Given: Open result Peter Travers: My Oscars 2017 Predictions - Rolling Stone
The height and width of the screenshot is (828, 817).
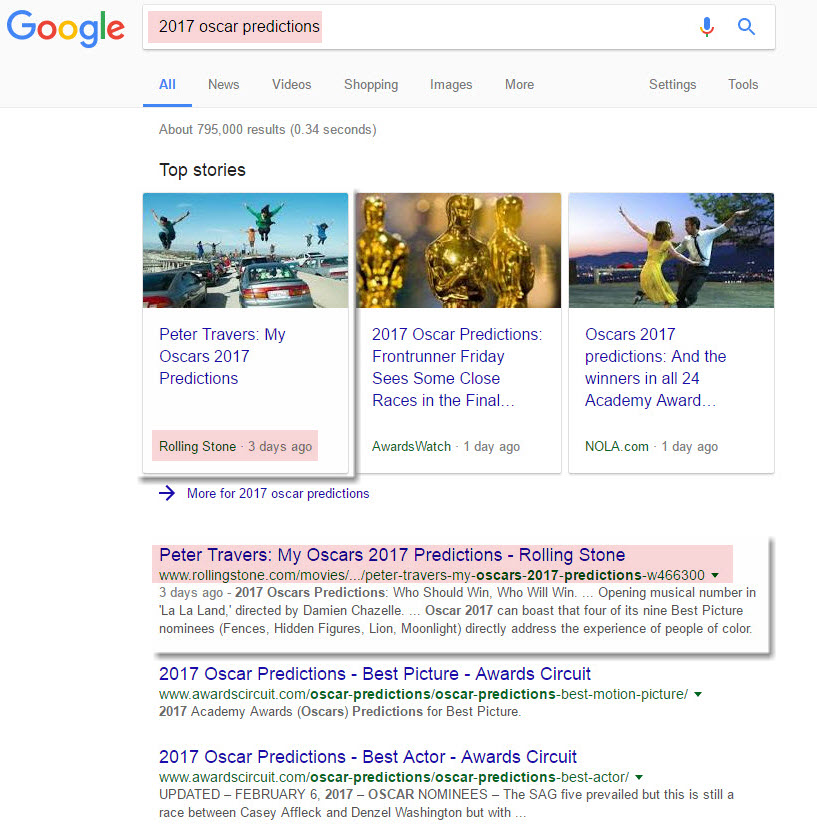Looking at the screenshot, I should point(392,555).
